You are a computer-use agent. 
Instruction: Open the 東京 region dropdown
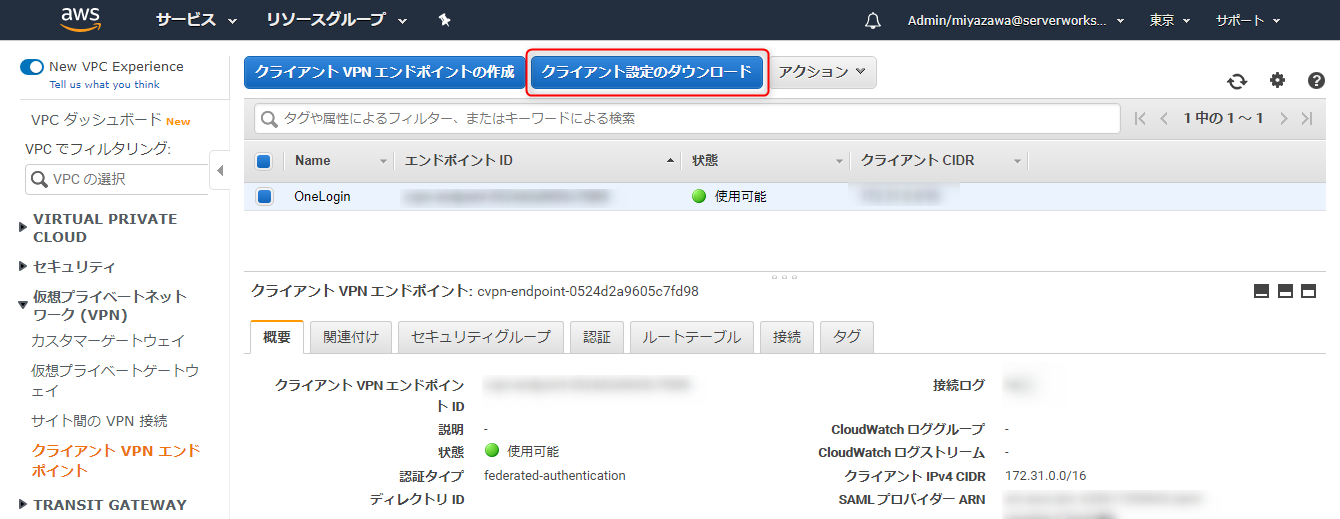(x=1169, y=20)
